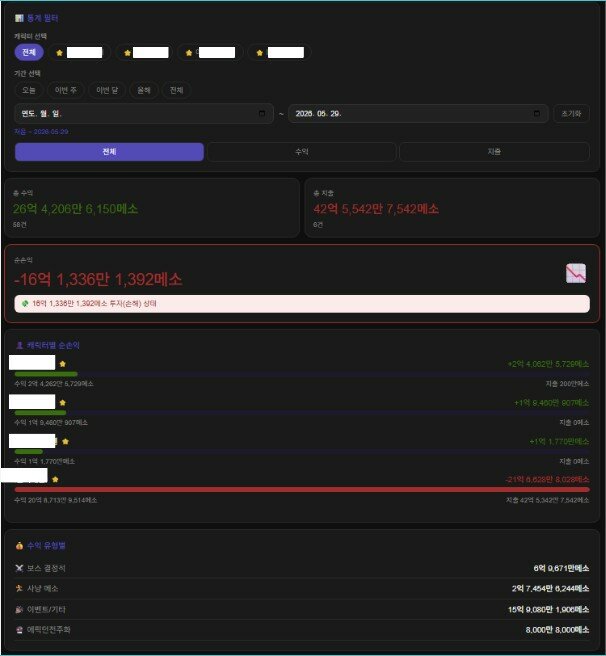Click star in the -21억 6,628만 8,028메소 row
The image size is (606, 656).
pos(55,479)
